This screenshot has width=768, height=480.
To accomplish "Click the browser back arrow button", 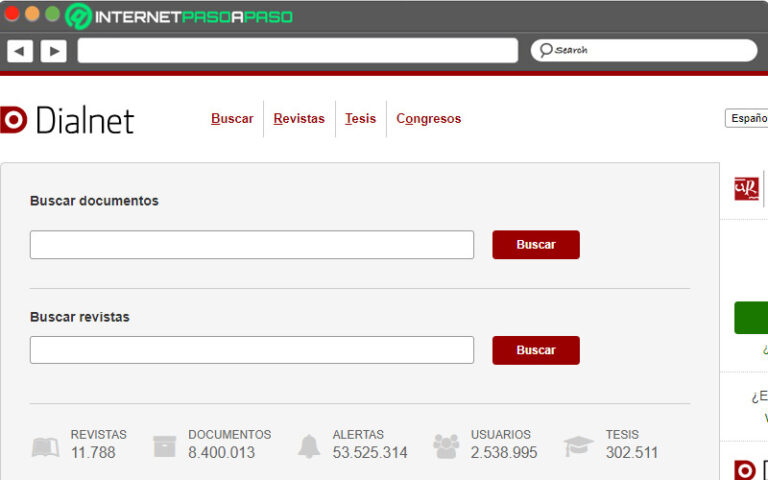I will tap(20, 51).
